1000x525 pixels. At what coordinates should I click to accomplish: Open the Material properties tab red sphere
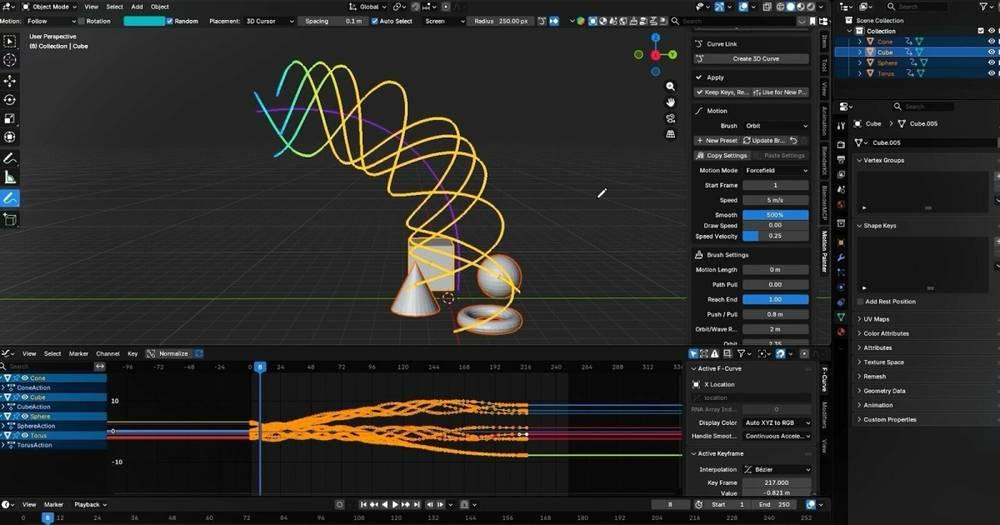[x=841, y=332]
